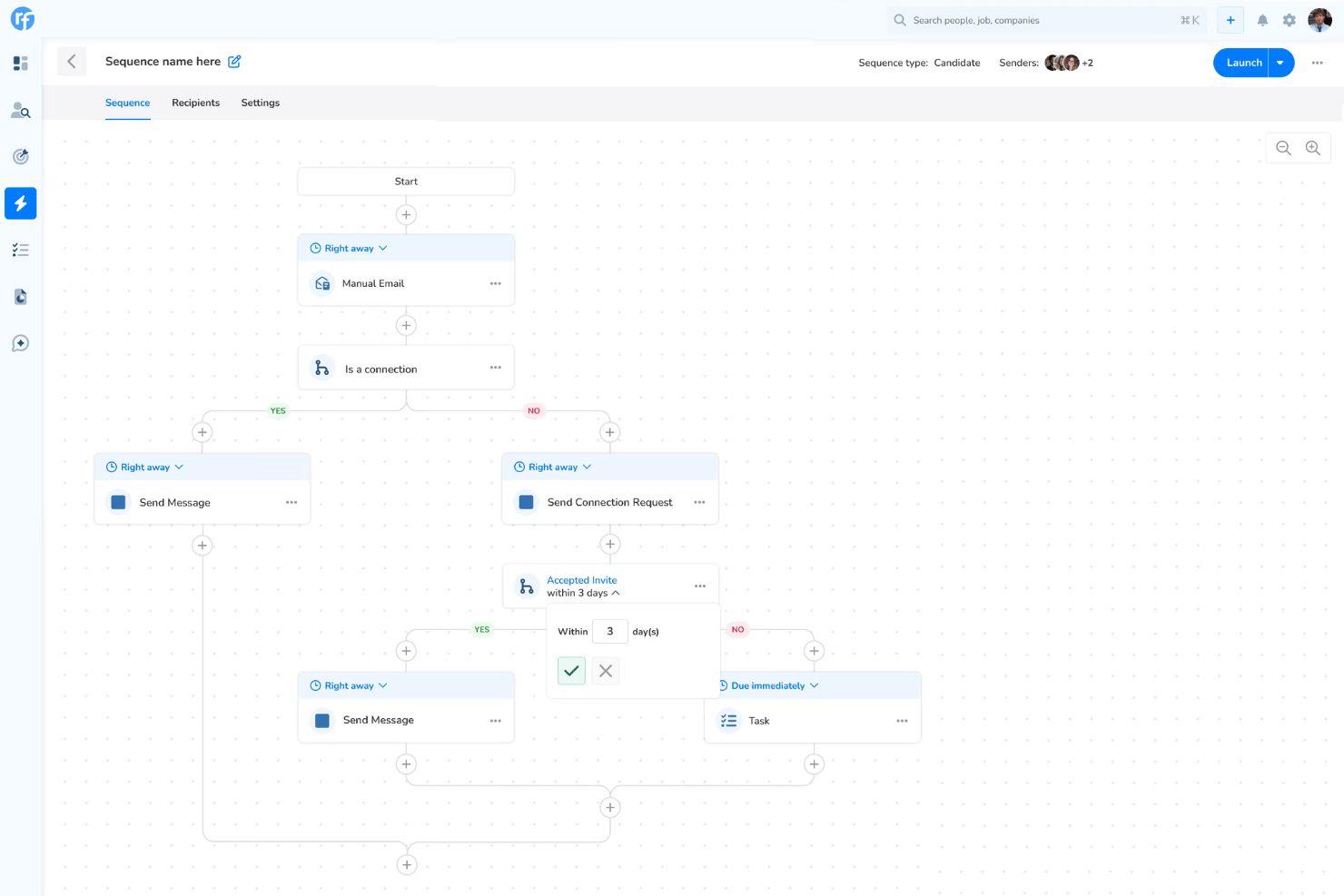
Task: Confirm the days value with the checkmark
Action: [x=571, y=671]
